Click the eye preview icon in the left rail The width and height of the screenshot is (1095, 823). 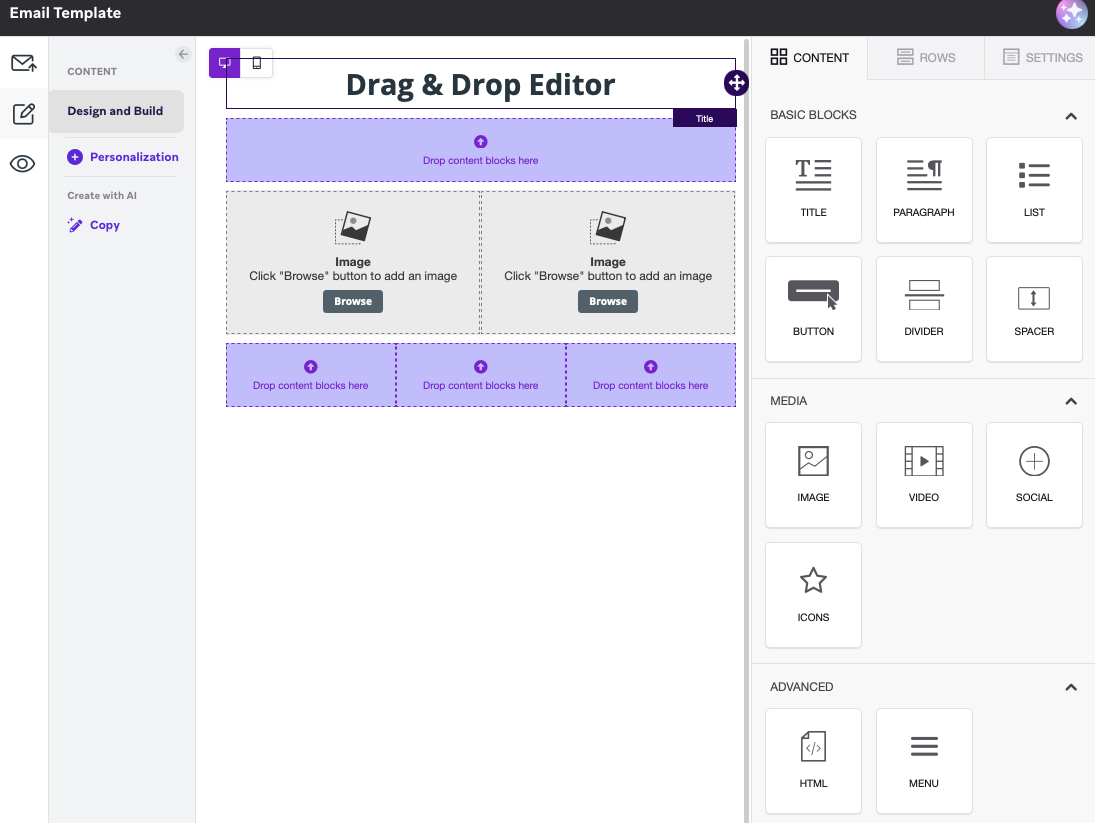pyautogui.click(x=22, y=164)
